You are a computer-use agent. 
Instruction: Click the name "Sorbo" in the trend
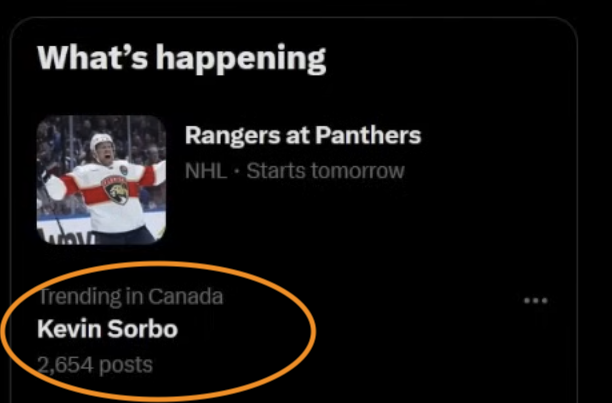(x=148, y=329)
